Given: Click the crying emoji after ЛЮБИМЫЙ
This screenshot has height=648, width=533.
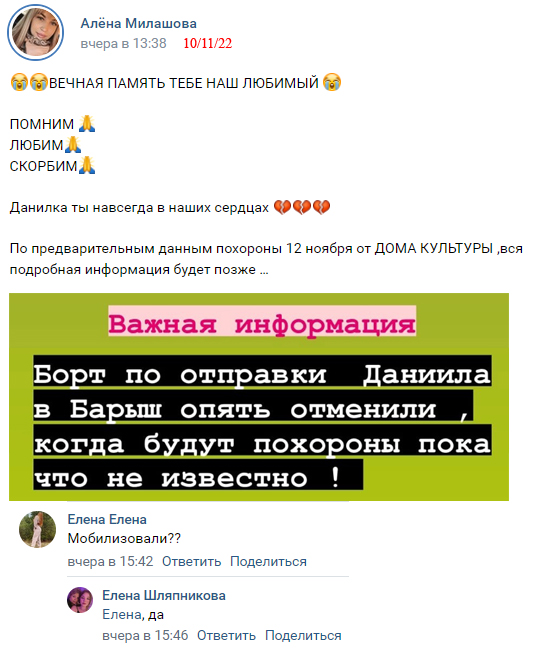Looking at the screenshot, I should pyautogui.click(x=332, y=82).
